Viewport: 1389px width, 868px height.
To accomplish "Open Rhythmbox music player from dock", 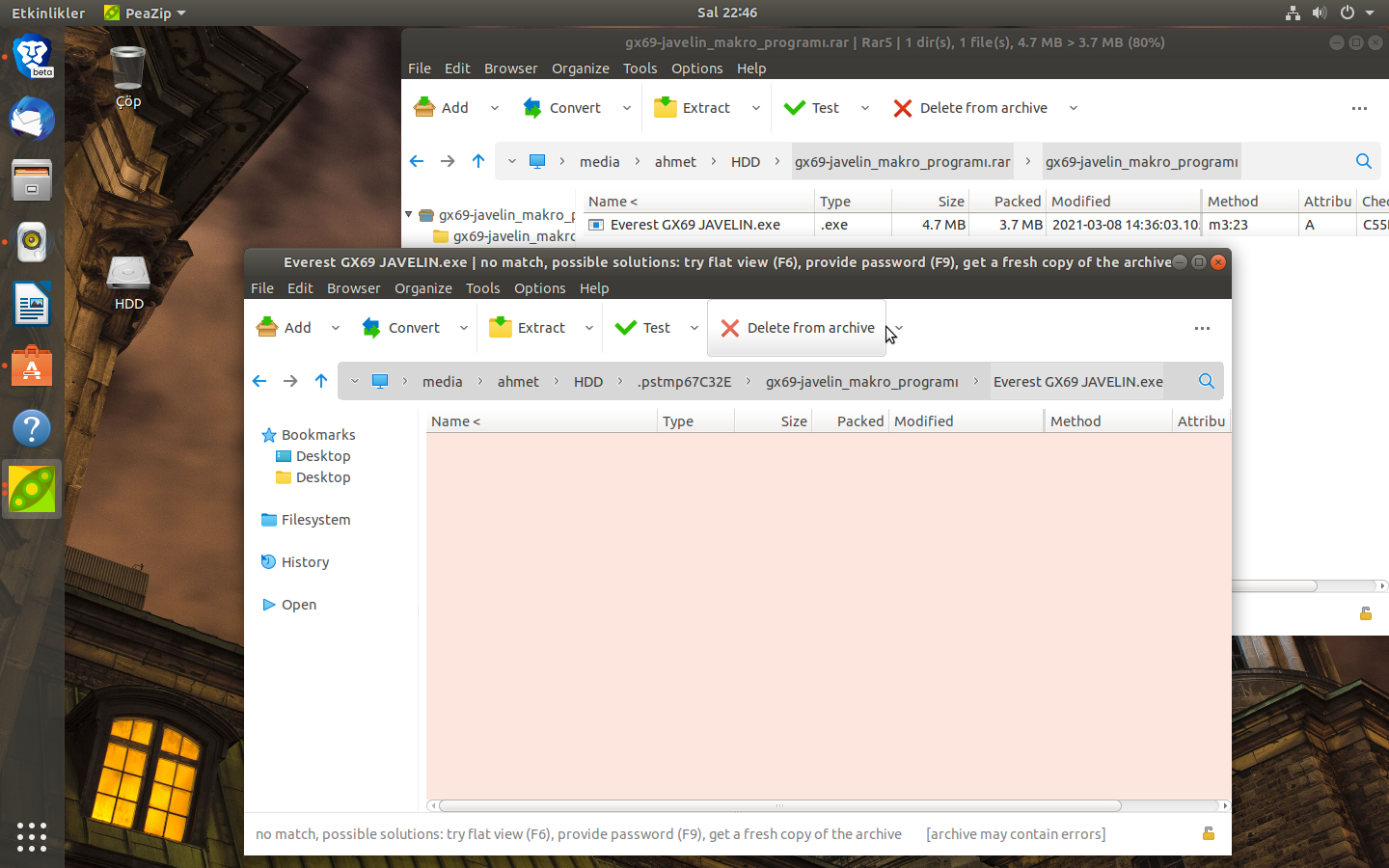I will (32, 243).
